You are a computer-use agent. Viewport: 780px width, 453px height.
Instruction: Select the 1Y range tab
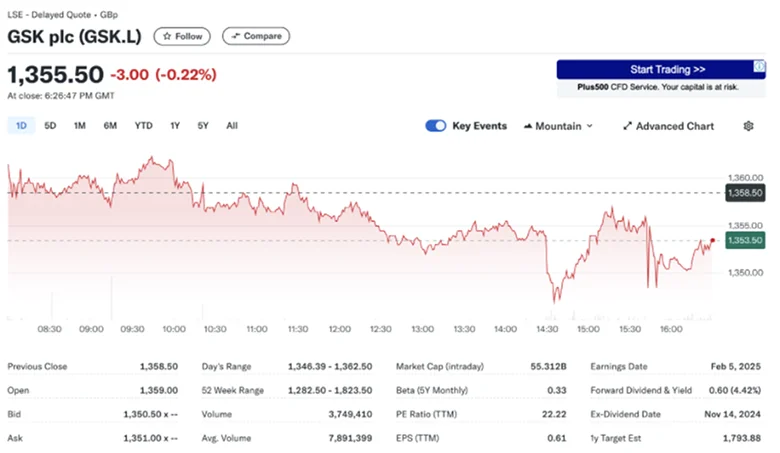pos(175,126)
